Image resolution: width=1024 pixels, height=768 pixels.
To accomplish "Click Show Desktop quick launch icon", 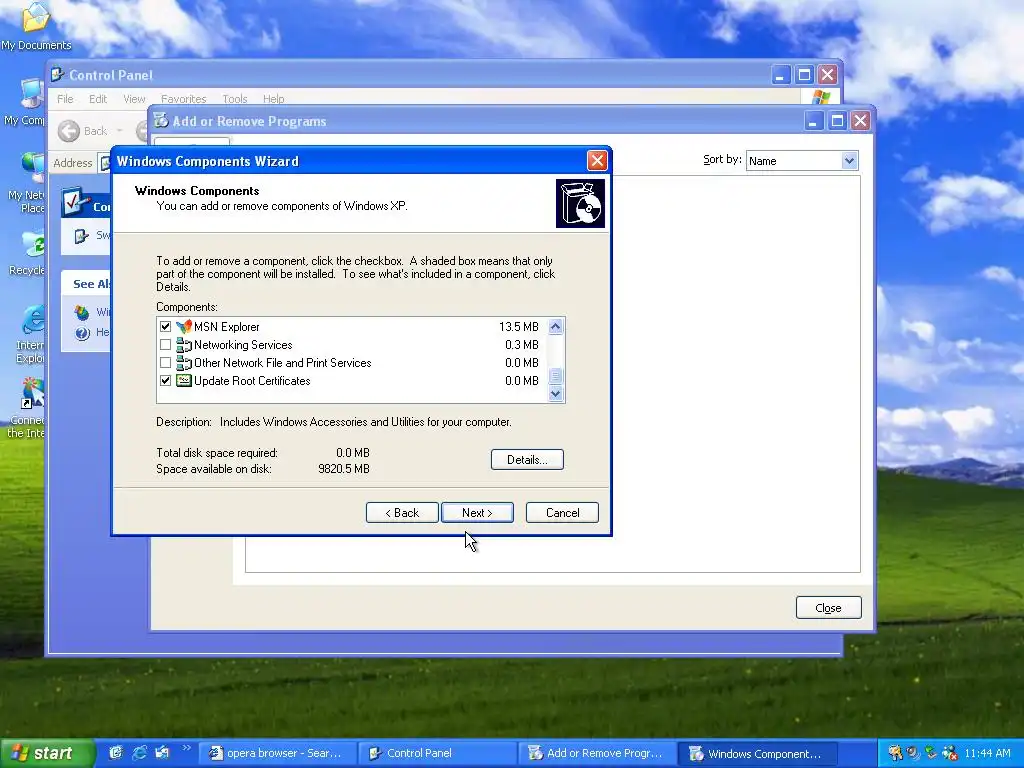I will point(116,753).
